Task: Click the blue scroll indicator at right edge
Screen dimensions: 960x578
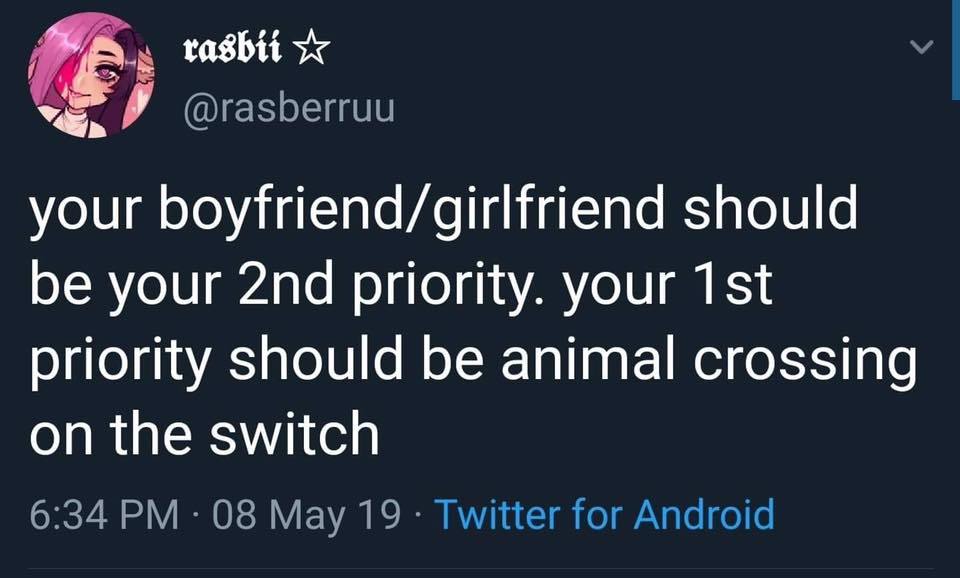Action: (x=955, y=50)
